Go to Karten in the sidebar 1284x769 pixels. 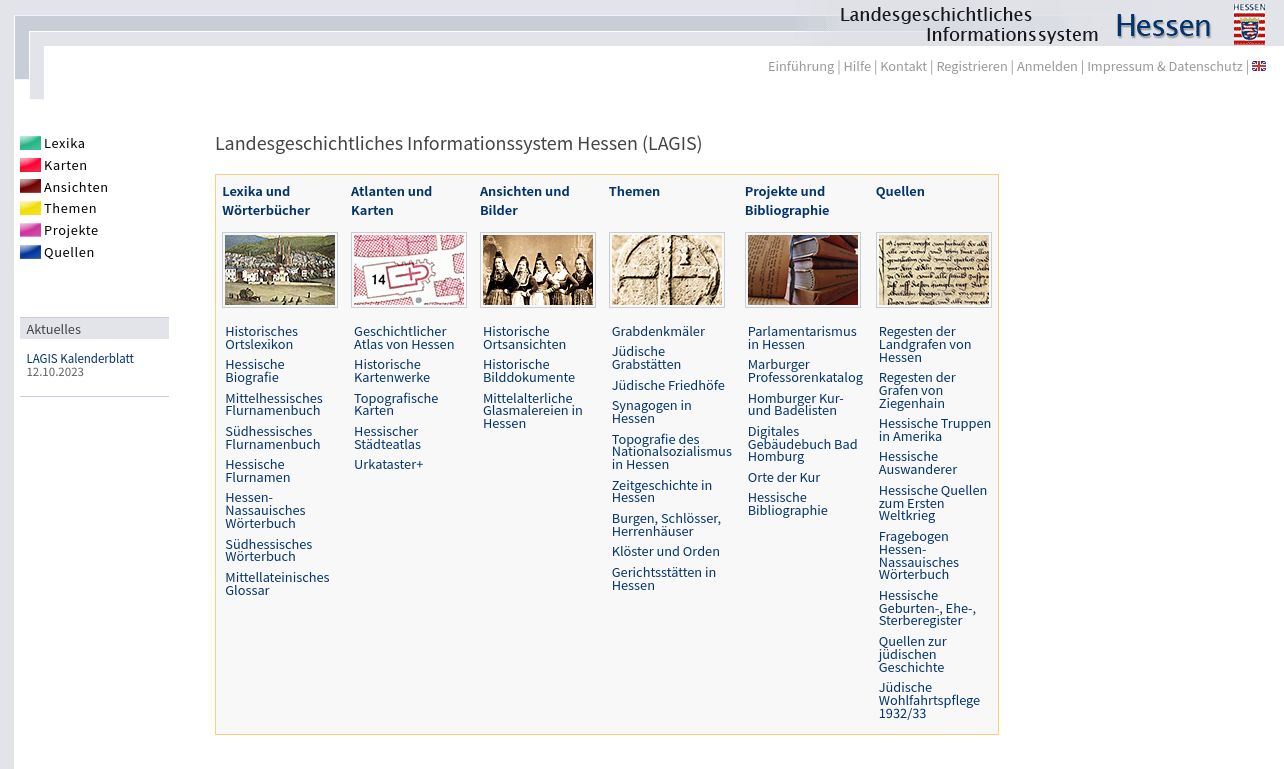point(66,165)
